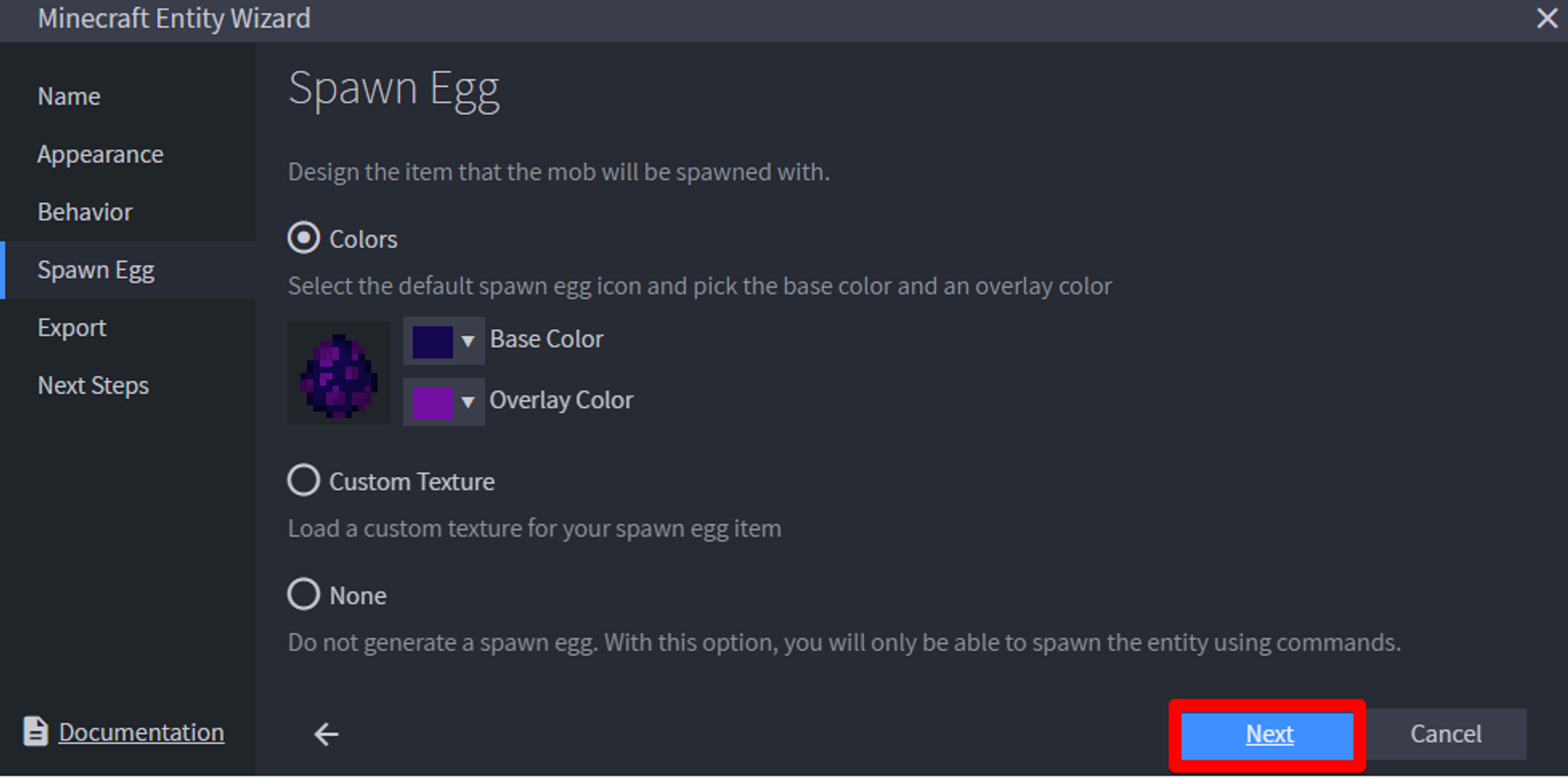Viewport: 1568px width, 779px height.
Task: Click the purple overlay color swatch
Action: tap(432, 402)
